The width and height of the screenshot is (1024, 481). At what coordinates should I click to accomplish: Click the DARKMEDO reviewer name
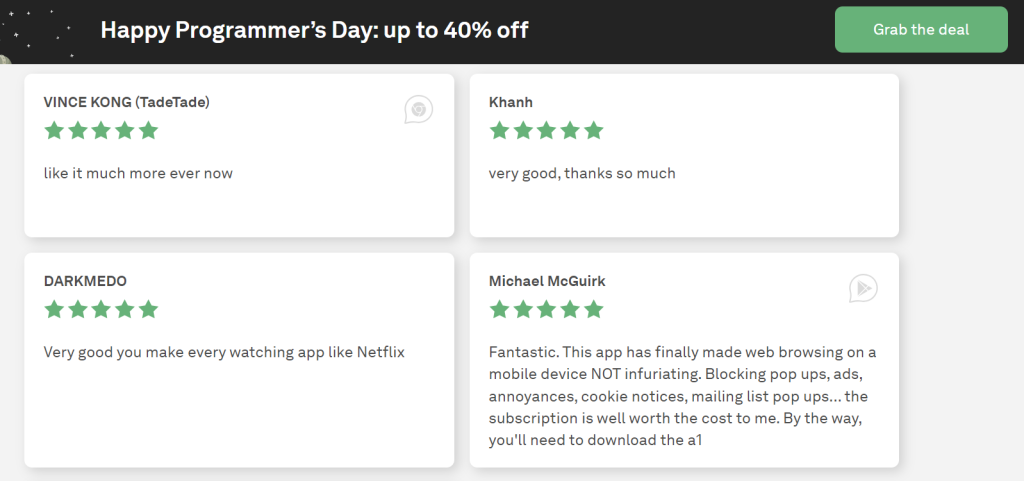[x=85, y=281]
